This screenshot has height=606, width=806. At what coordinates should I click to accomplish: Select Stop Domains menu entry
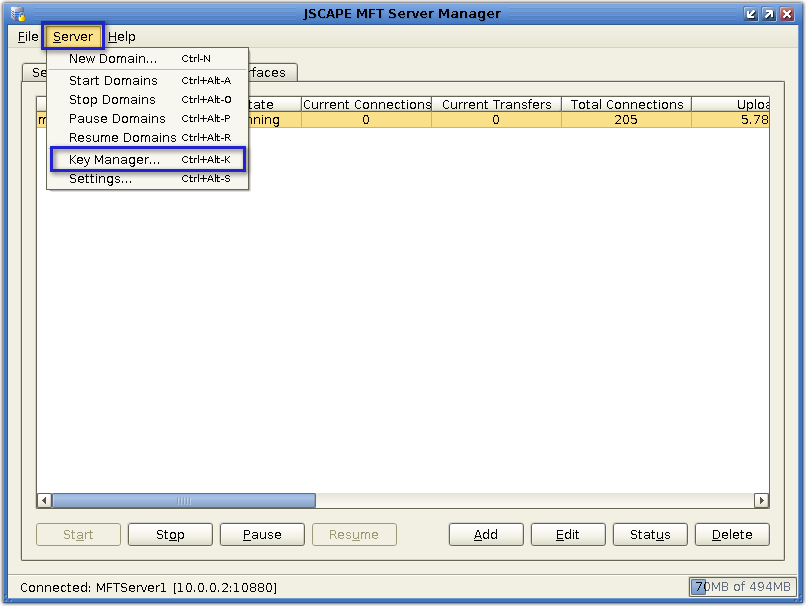pyautogui.click(x=148, y=100)
